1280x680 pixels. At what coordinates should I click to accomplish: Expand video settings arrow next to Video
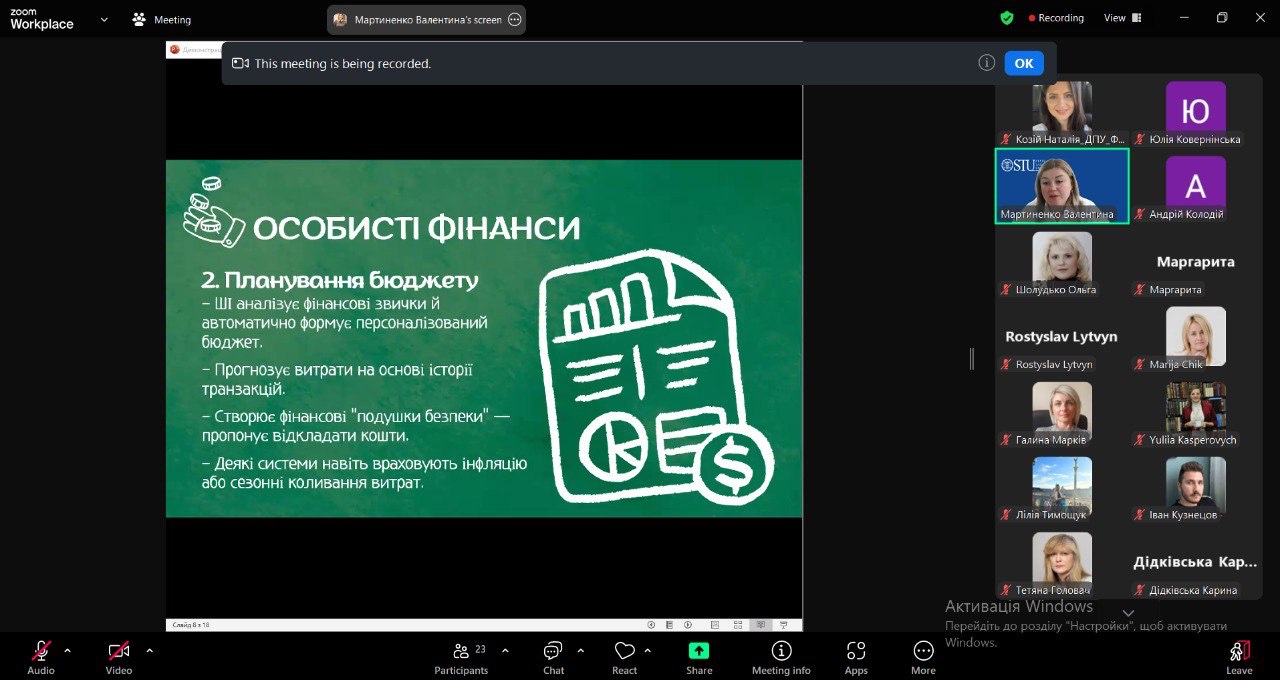pyautogui.click(x=149, y=650)
